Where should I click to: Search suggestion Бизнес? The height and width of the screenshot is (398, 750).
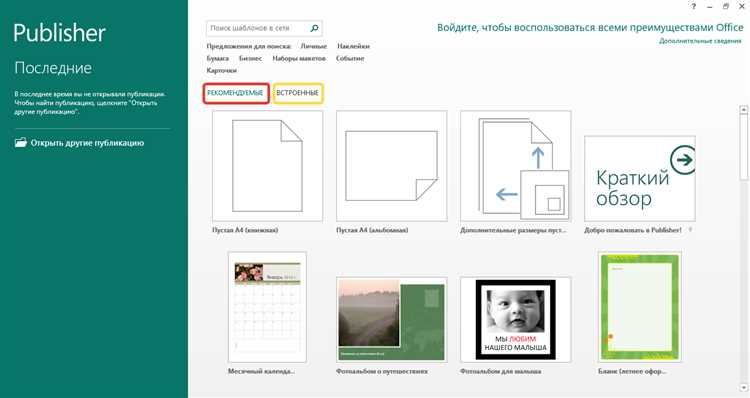pyautogui.click(x=250, y=58)
